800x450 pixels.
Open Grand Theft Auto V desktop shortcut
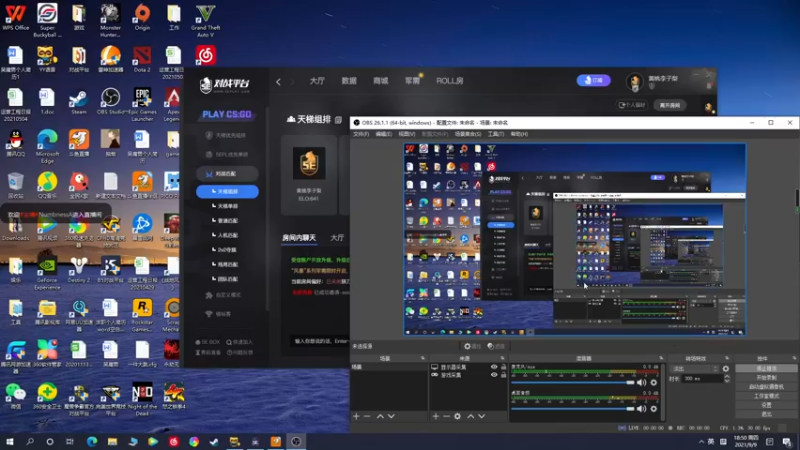205,20
